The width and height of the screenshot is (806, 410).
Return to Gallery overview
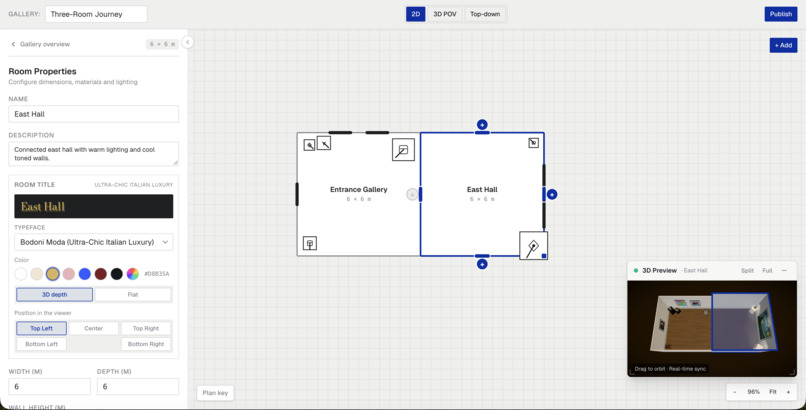[45, 44]
